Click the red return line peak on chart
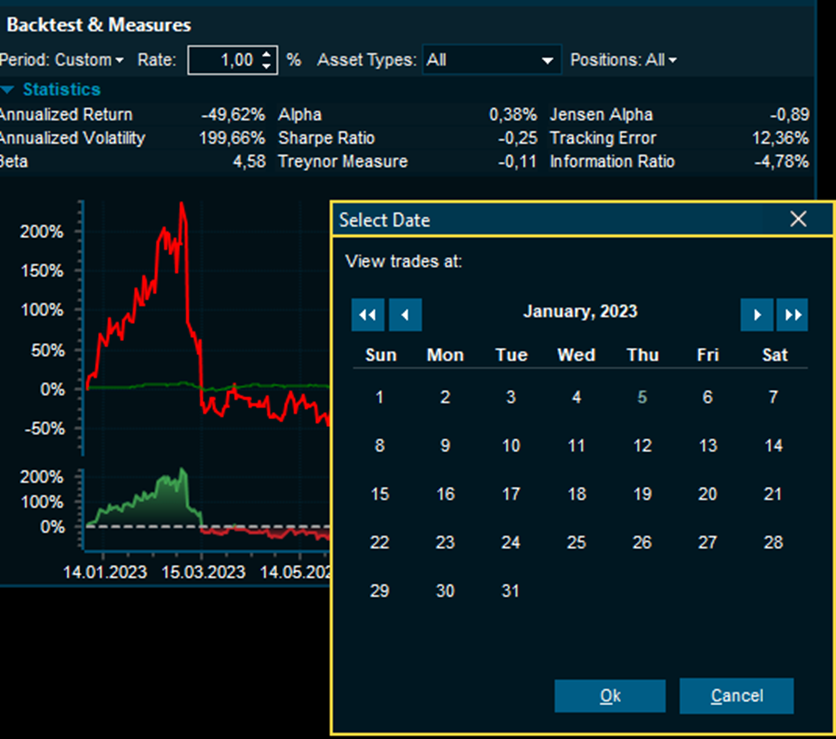The image size is (836, 739). click(x=181, y=205)
